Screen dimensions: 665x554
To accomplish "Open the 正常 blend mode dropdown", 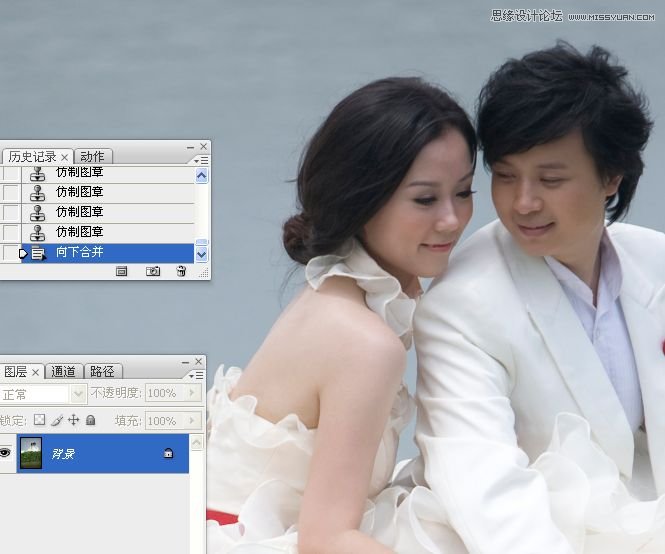I will (x=78, y=394).
